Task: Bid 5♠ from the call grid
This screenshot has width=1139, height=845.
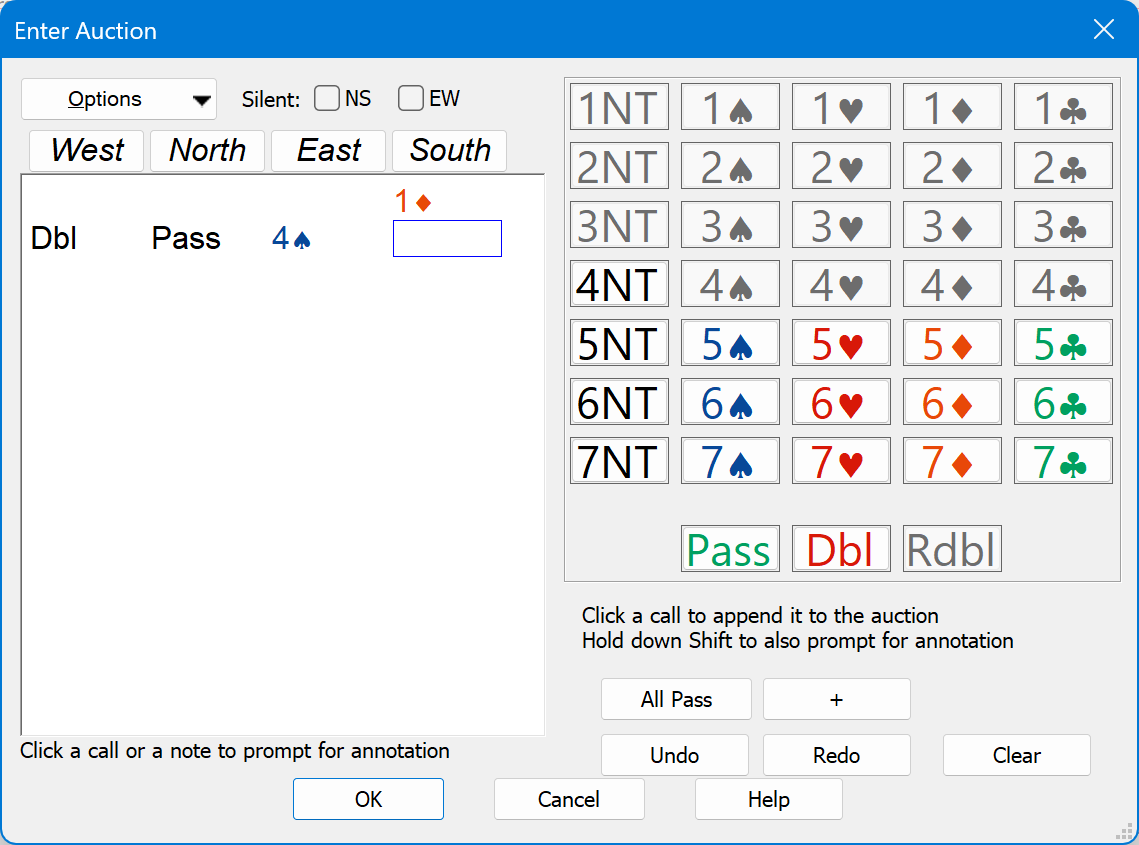Action: click(x=730, y=343)
